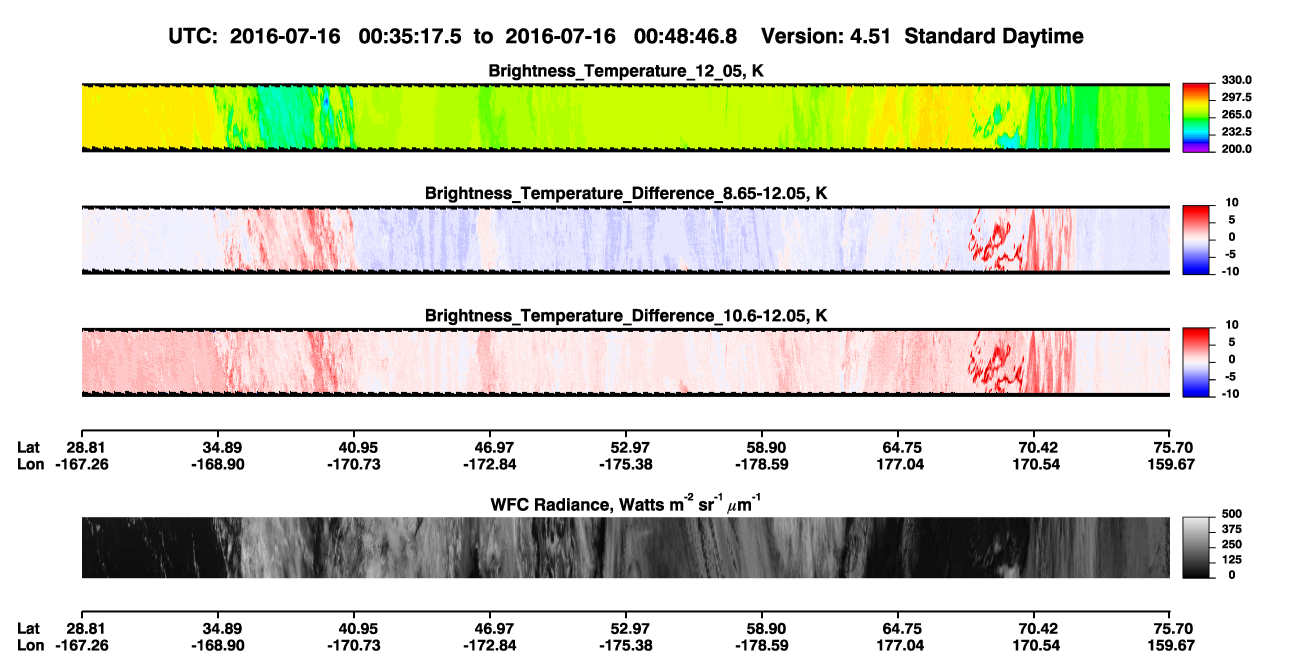Click the 10 label on the 8.65-12.05 colorbar
This screenshot has height=667, width=1300.
pos(1231,202)
